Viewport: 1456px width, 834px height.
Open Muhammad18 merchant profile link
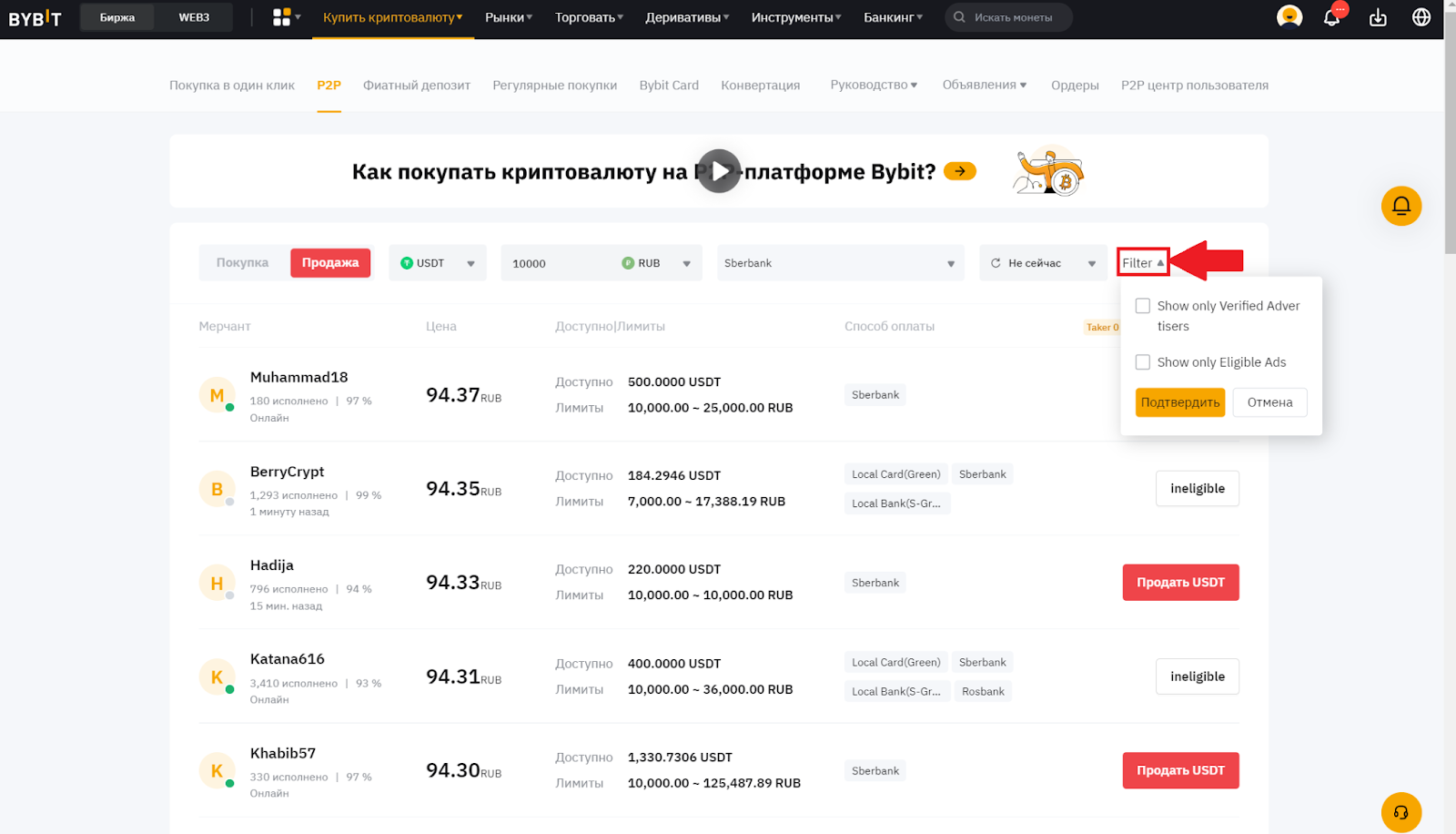(x=298, y=377)
